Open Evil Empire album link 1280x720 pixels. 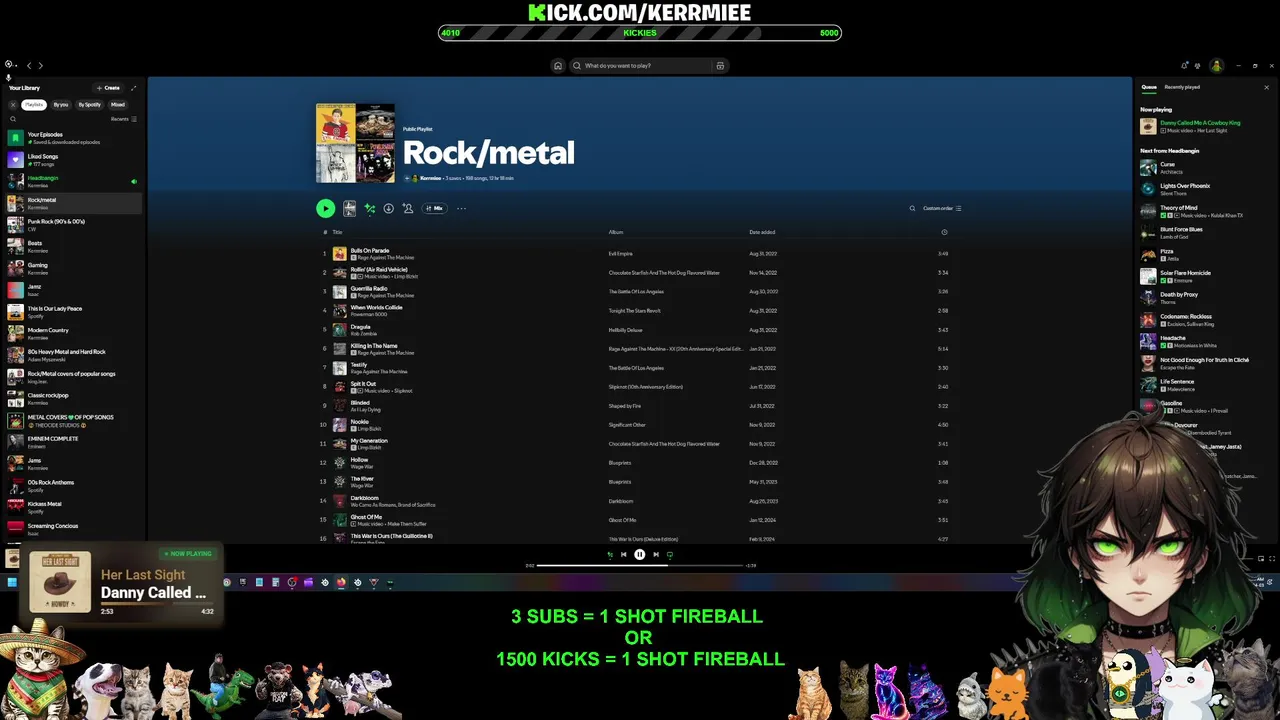(621, 254)
